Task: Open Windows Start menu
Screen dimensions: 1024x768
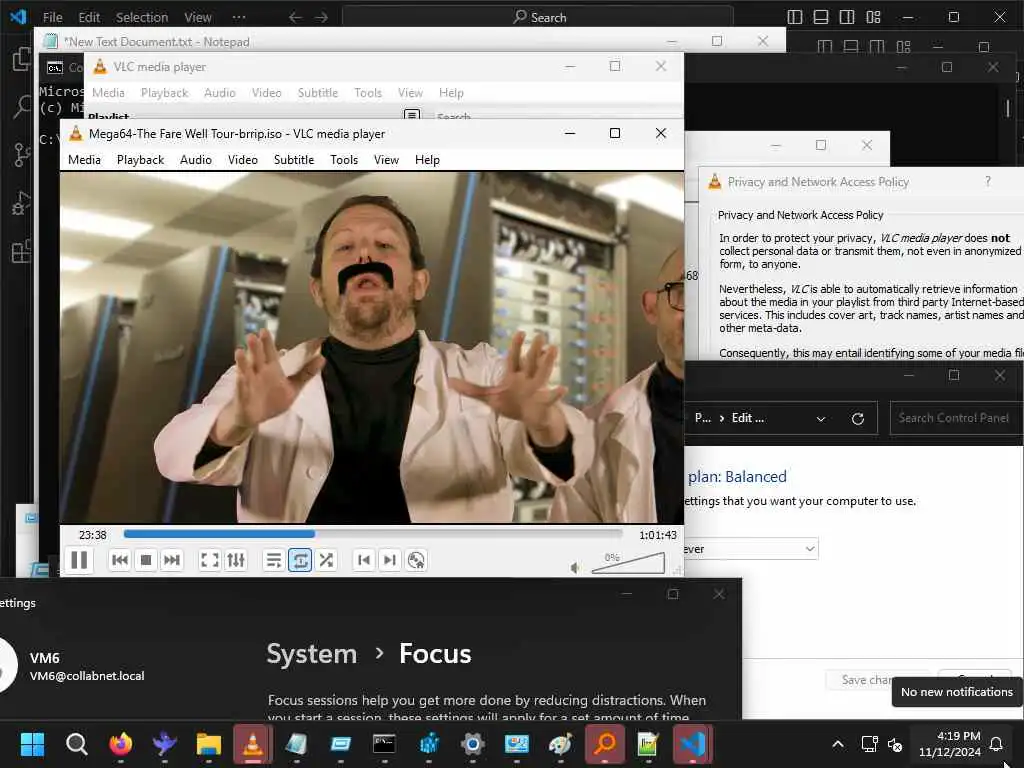Action: tap(32, 744)
